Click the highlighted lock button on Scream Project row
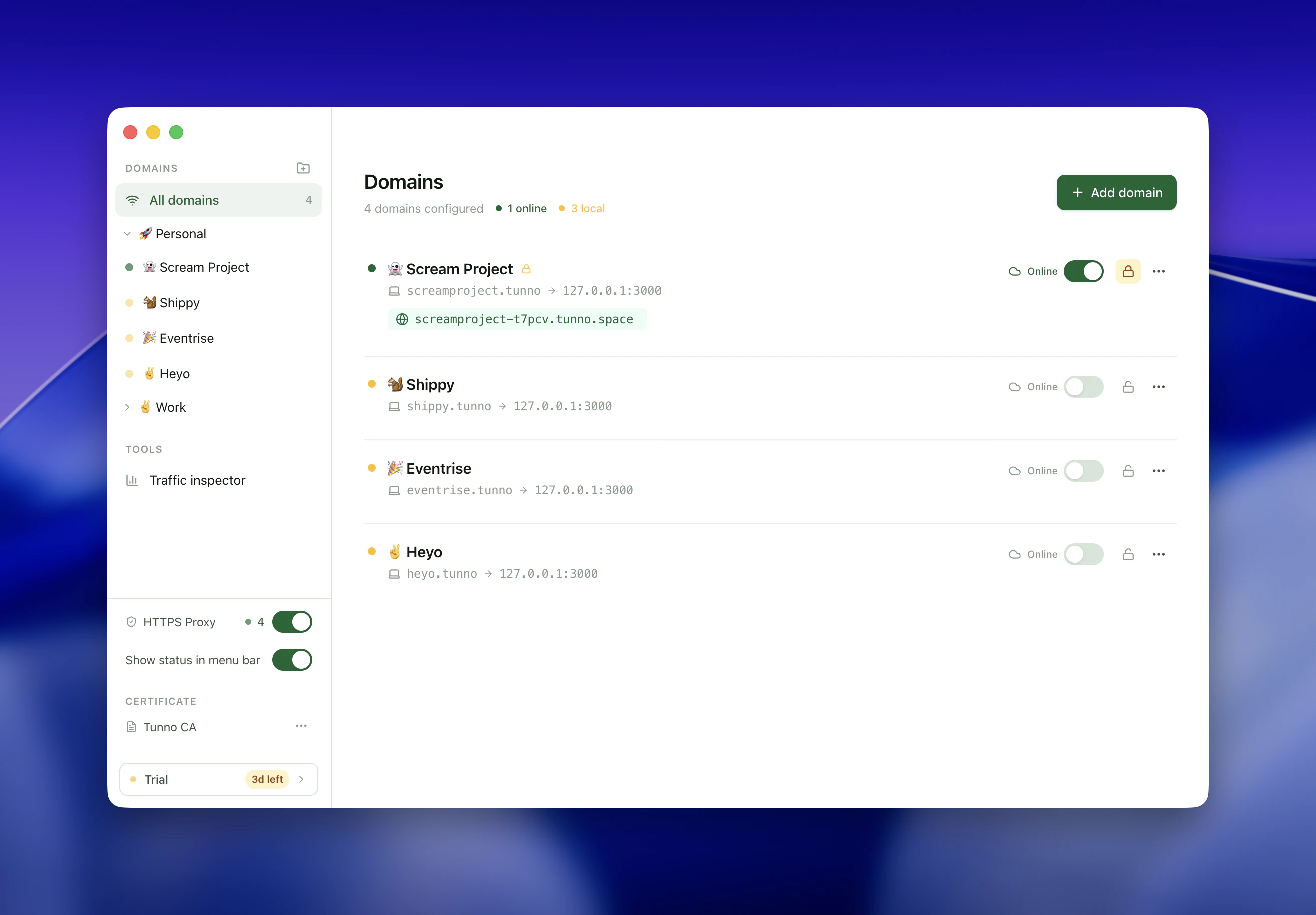The width and height of the screenshot is (1316, 915). coord(1128,271)
